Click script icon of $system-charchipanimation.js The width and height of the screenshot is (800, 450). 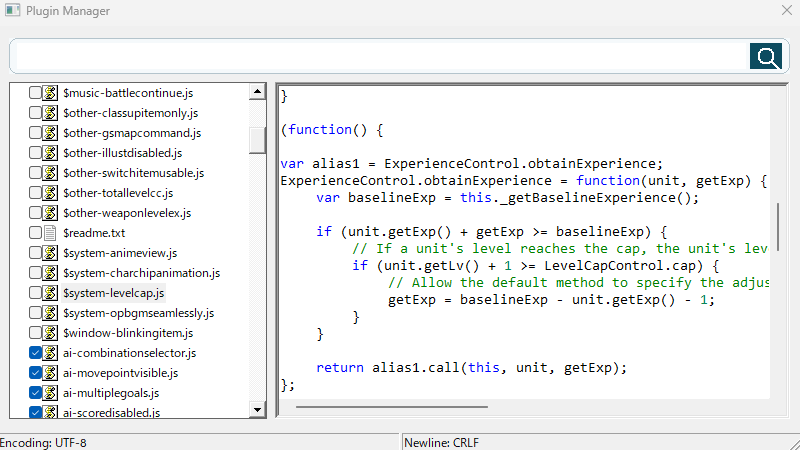(x=50, y=272)
